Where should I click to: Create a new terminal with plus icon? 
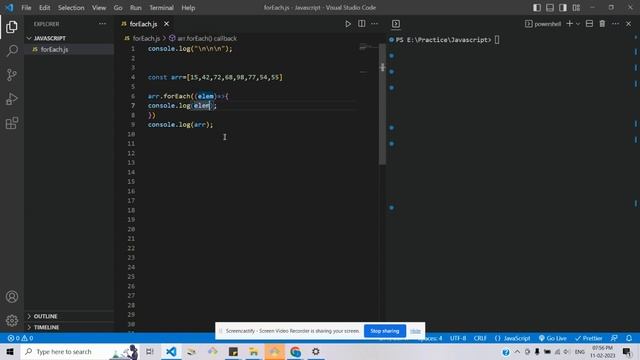[x=569, y=24]
